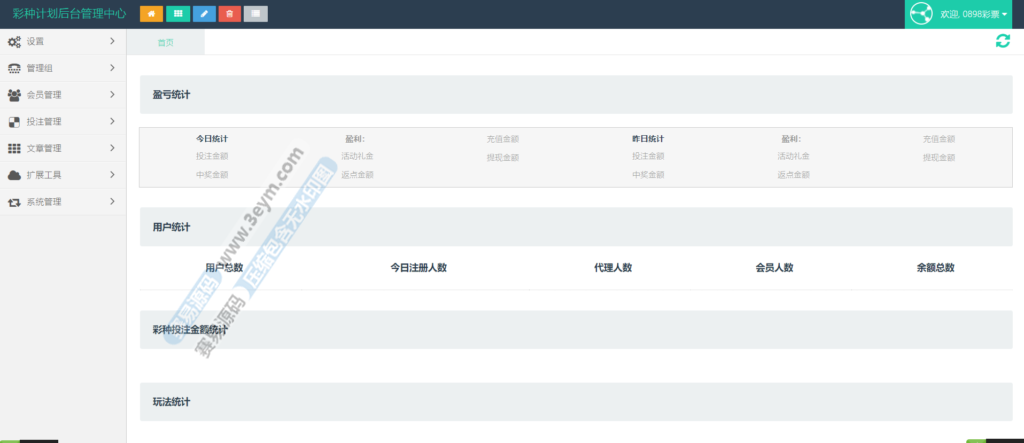This screenshot has width=1024, height=443.
Task: Click the green refresh icon
Action: [x=1002, y=41]
